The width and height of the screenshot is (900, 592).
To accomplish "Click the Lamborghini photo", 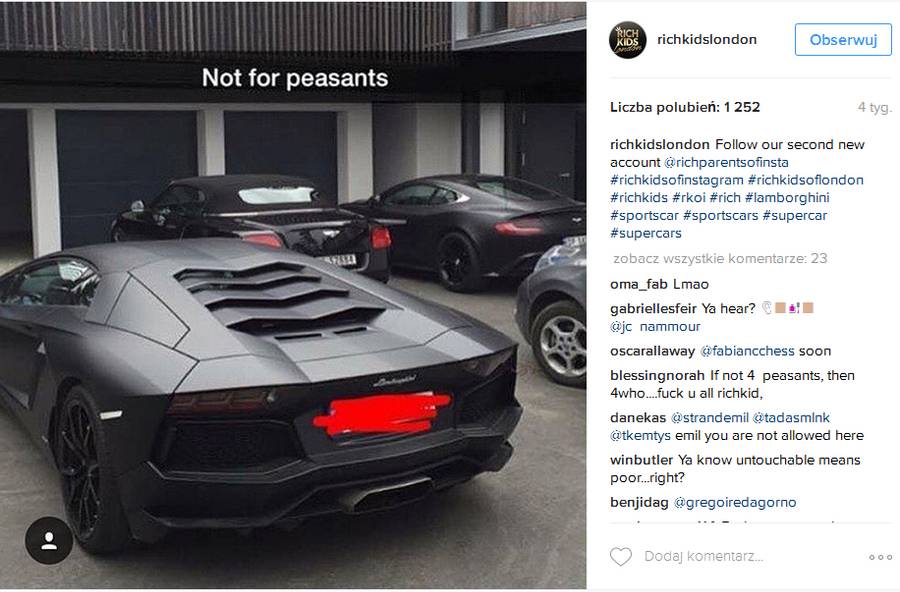I will 293,296.
